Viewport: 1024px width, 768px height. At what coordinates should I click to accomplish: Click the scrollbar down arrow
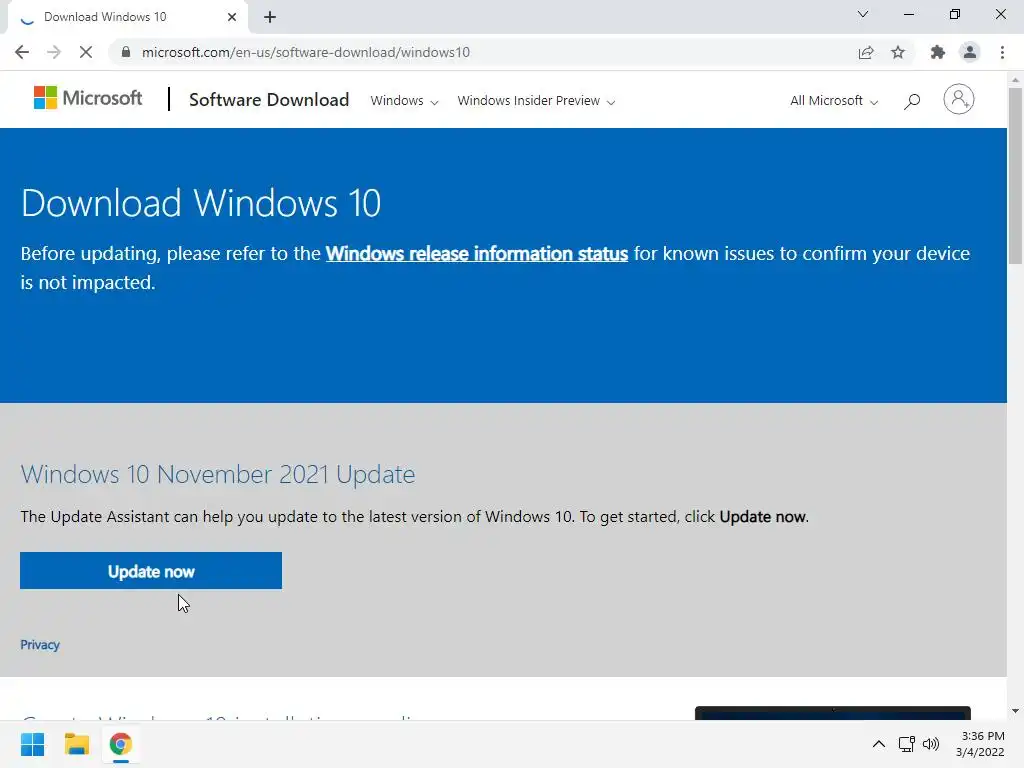tap(1015, 711)
